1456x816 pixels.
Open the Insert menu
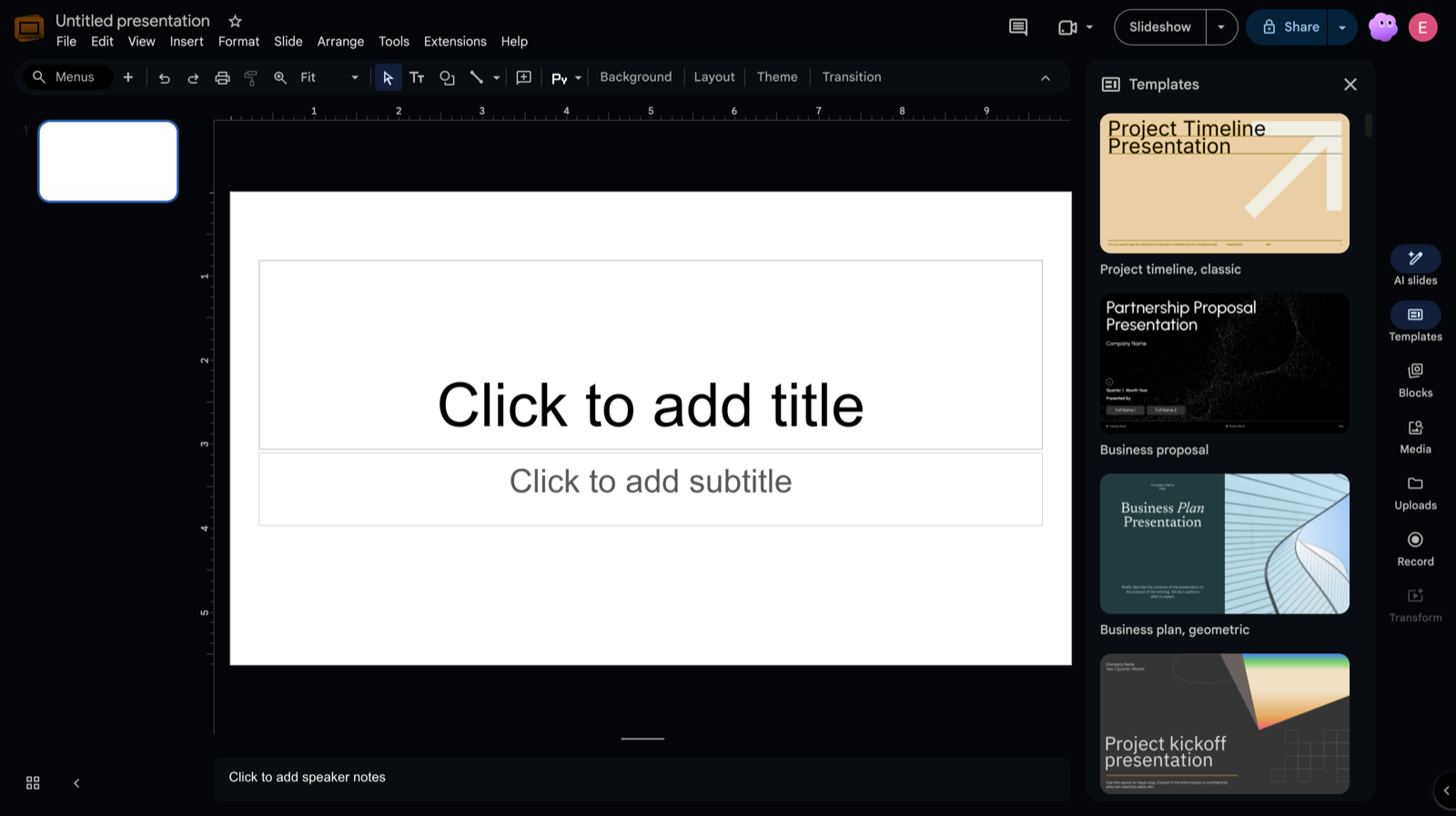point(187,42)
